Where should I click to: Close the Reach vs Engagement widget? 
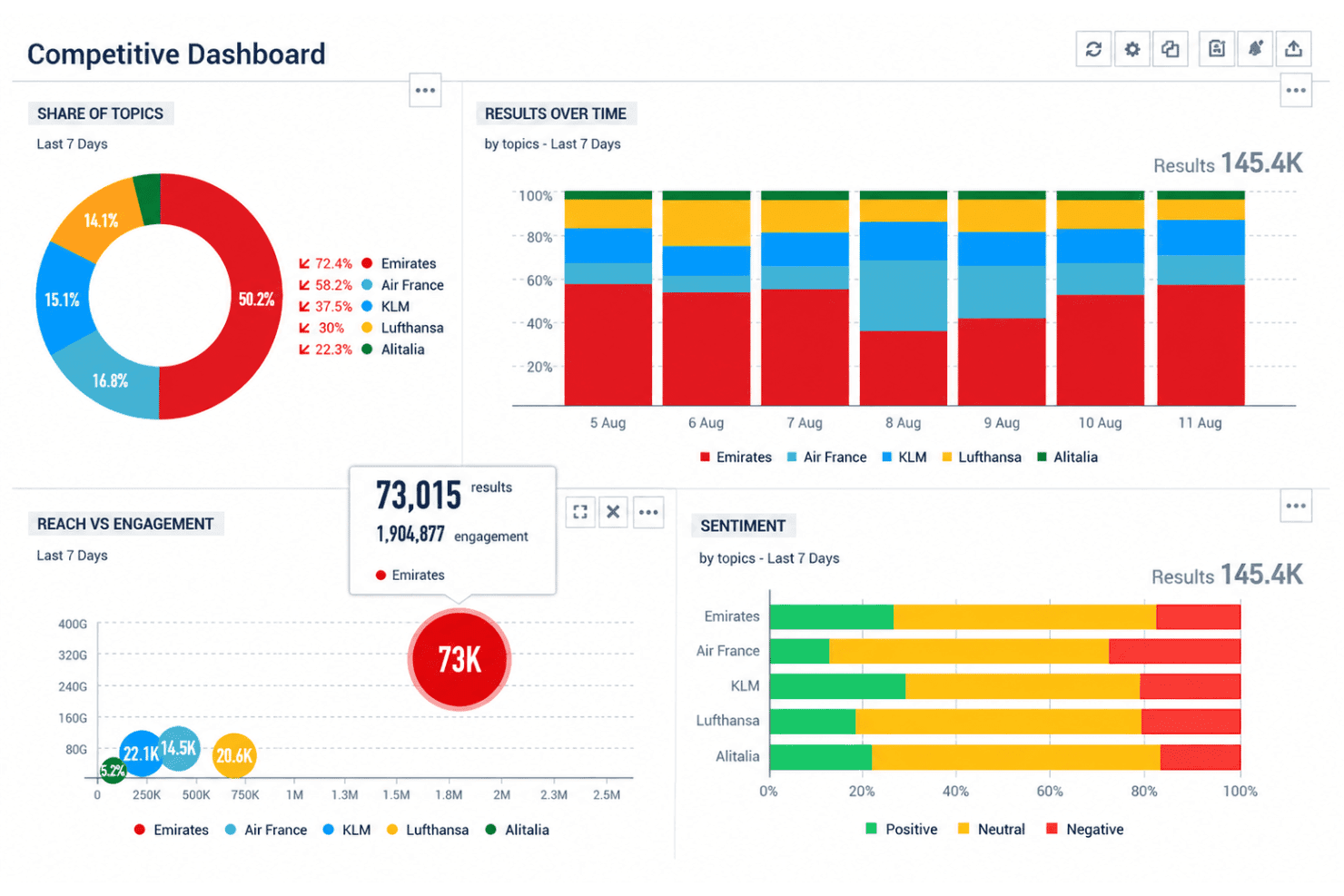point(614,512)
